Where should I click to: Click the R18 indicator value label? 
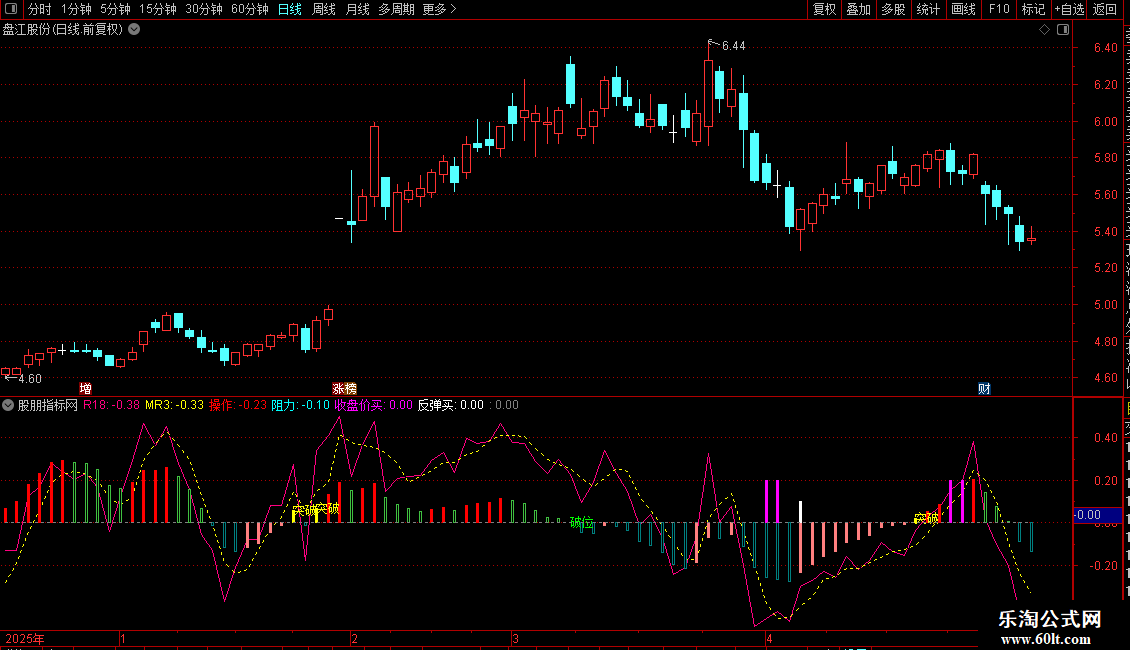[111, 405]
